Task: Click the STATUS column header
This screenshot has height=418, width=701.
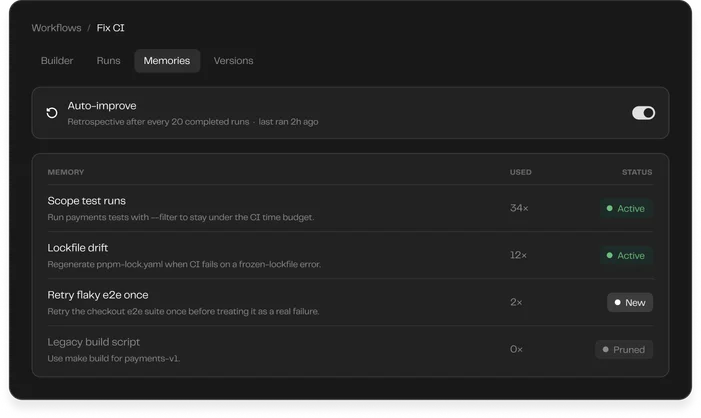Action: tap(637, 172)
